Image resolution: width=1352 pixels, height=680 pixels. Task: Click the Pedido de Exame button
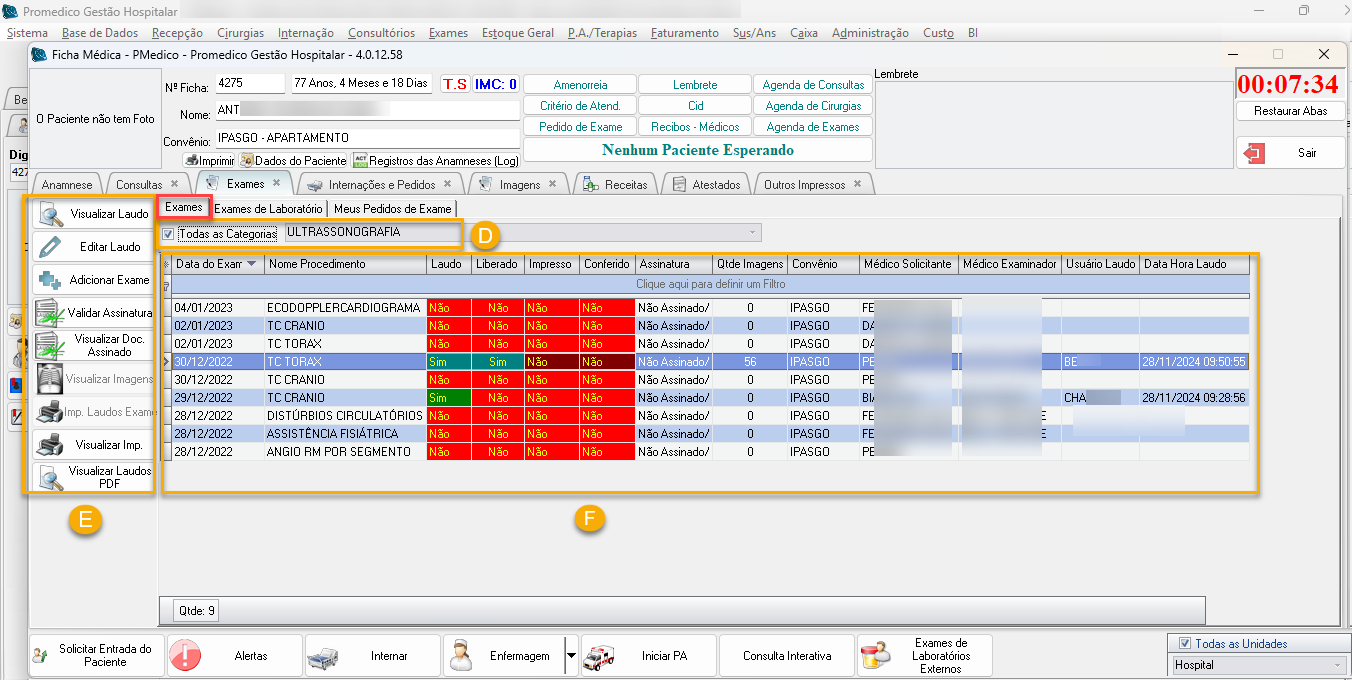(x=580, y=127)
